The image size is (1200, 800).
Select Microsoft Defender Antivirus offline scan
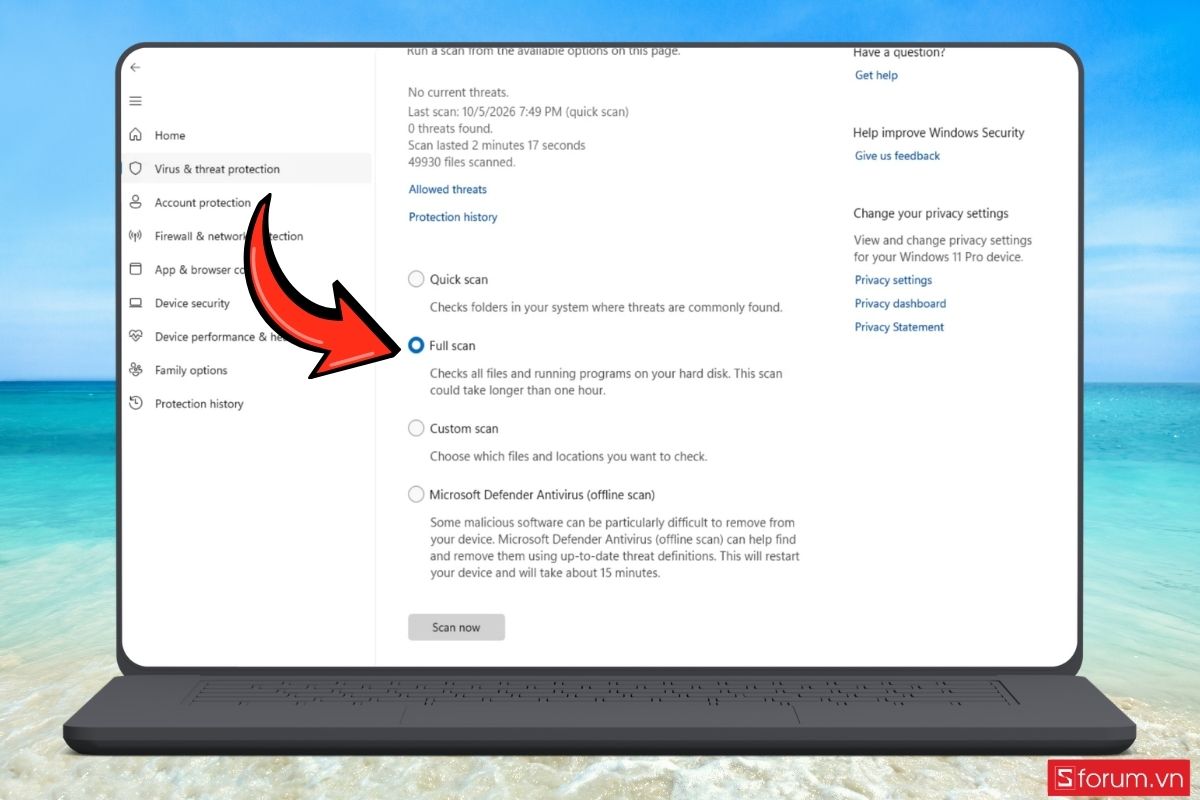pos(416,494)
